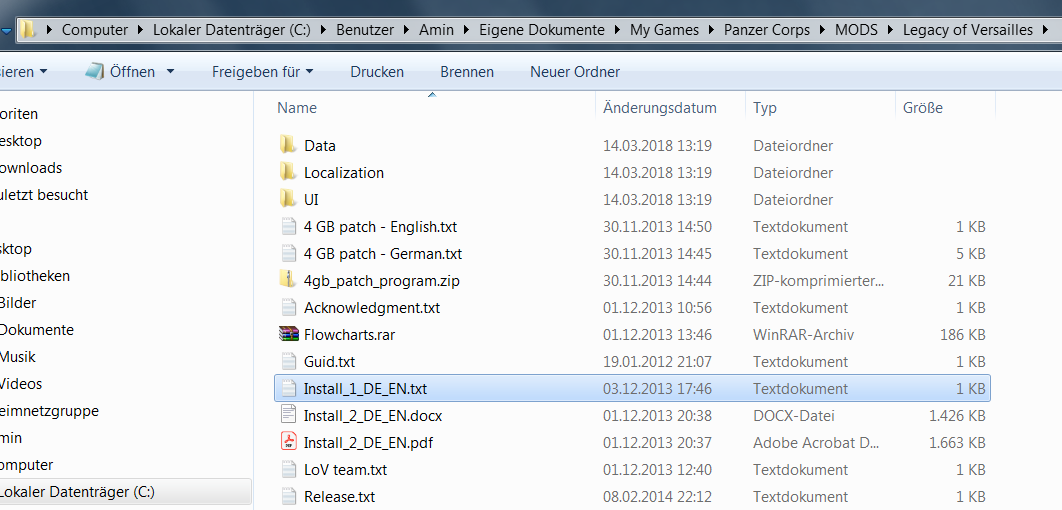Click the Öffnen toolbar icon
This screenshot has width=1062, height=510.
[94, 71]
